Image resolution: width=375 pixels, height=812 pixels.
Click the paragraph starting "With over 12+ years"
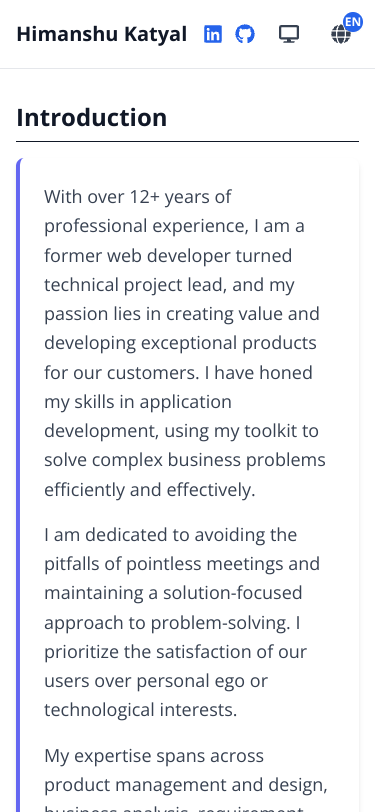pyautogui.click(x=185, y=343)
